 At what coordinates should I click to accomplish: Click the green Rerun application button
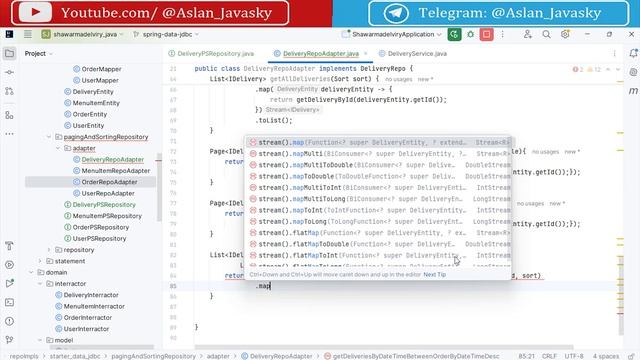(x=454, y=34)
